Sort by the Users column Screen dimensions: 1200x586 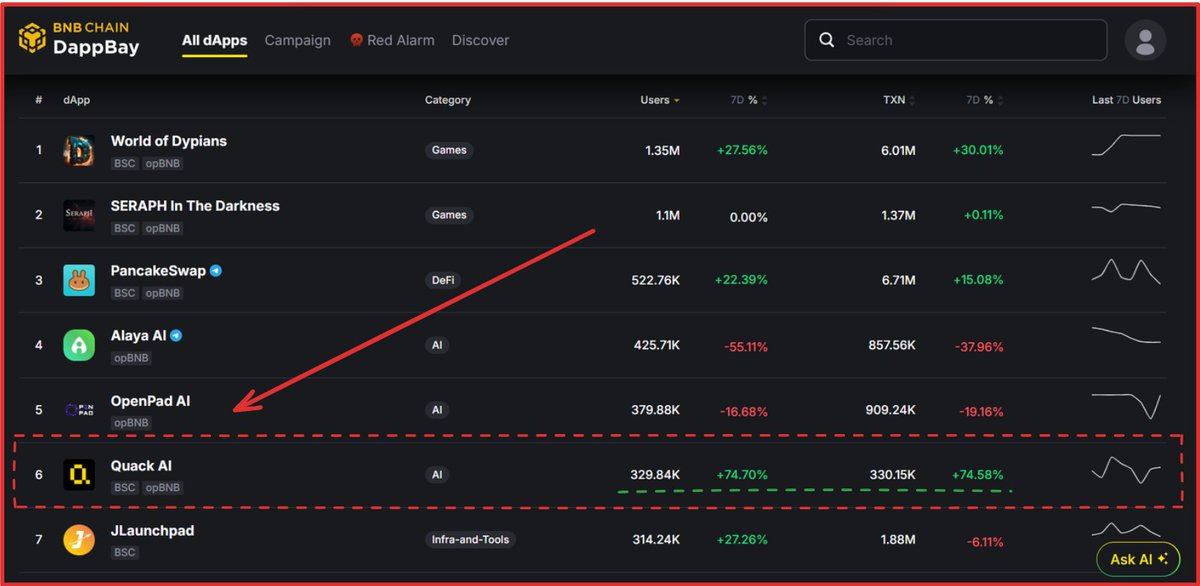[x=660, y=100]
